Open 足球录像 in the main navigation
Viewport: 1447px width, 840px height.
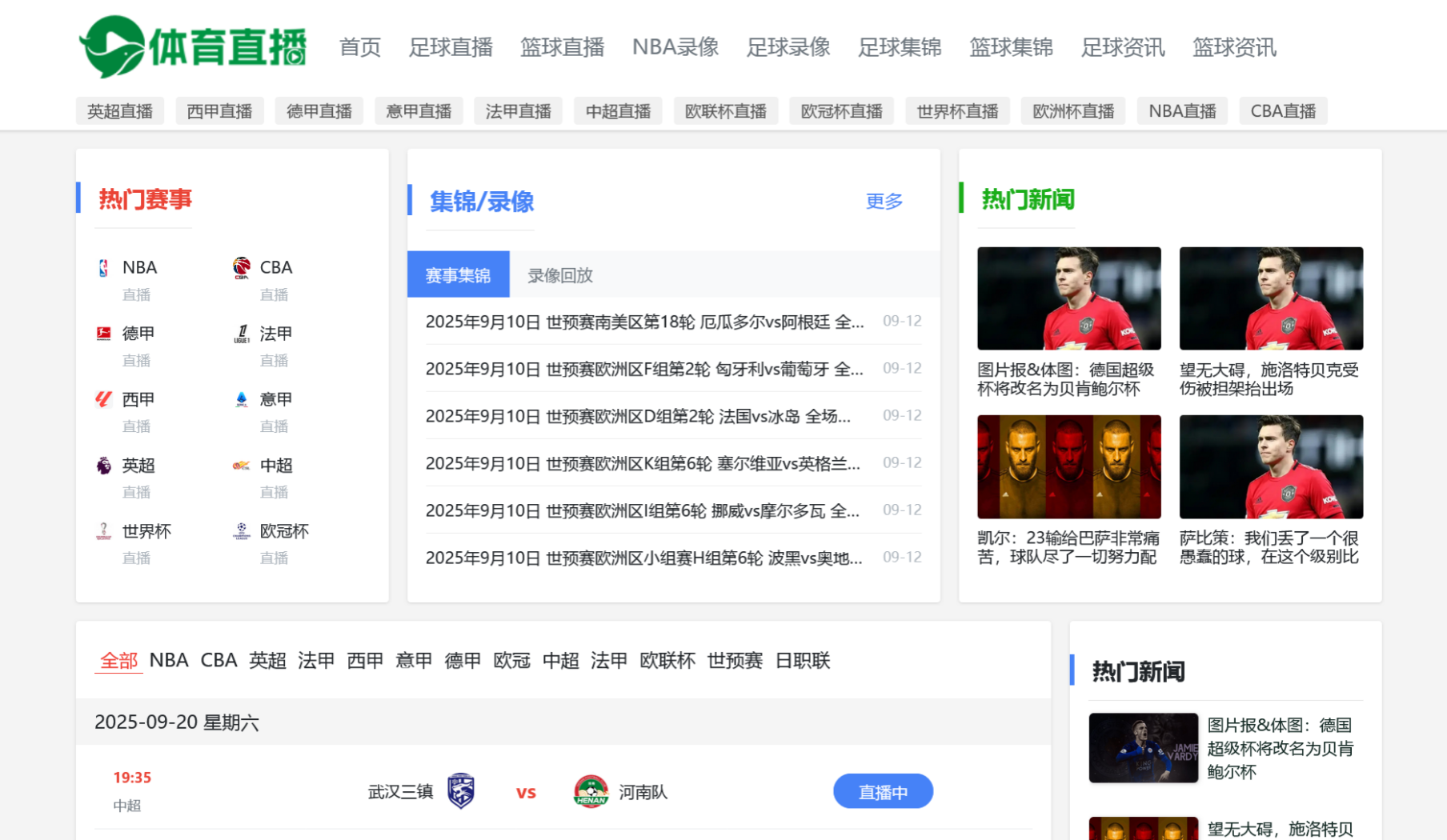point(788,47)
